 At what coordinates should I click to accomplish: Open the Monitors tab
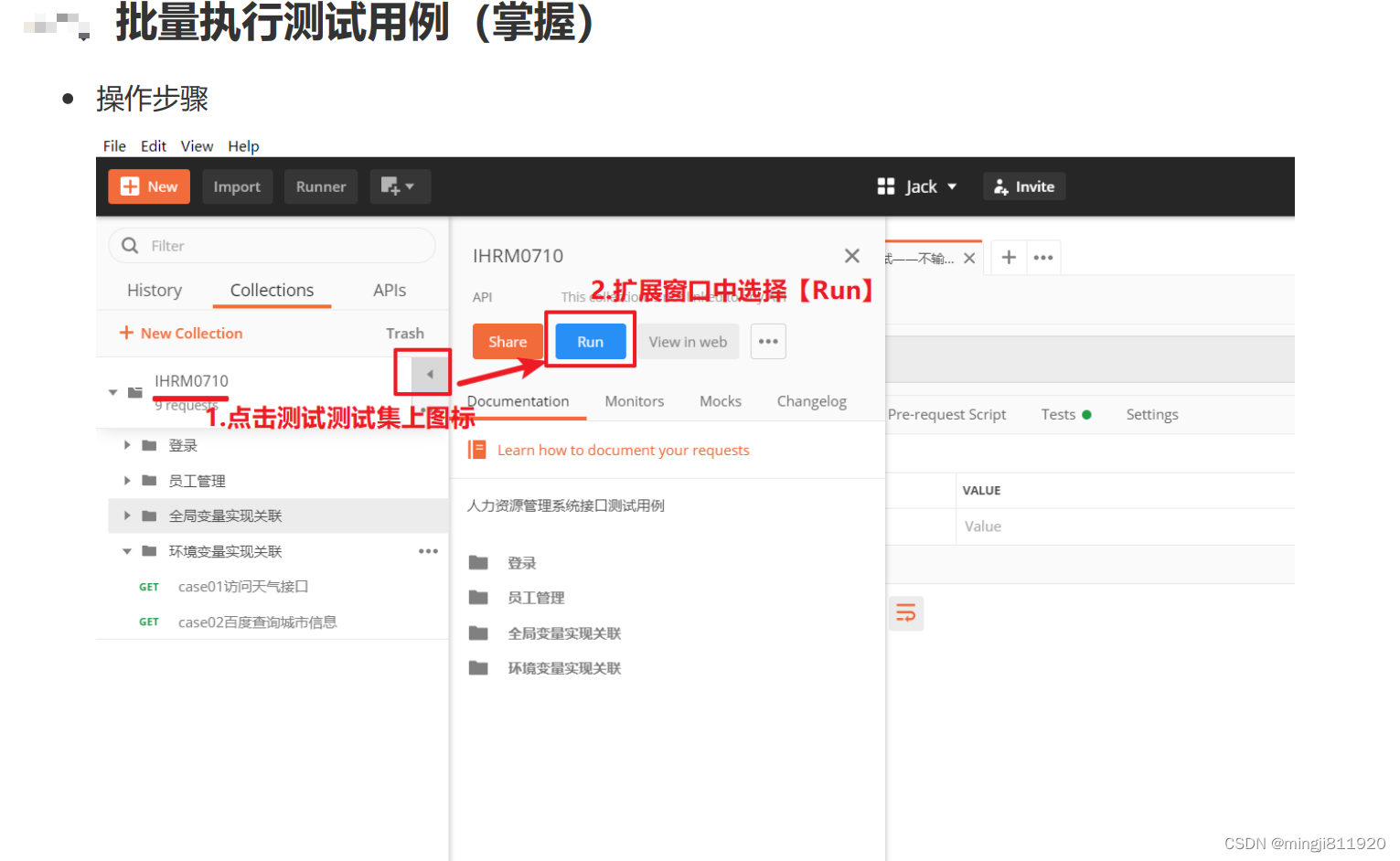click(635, 401)
